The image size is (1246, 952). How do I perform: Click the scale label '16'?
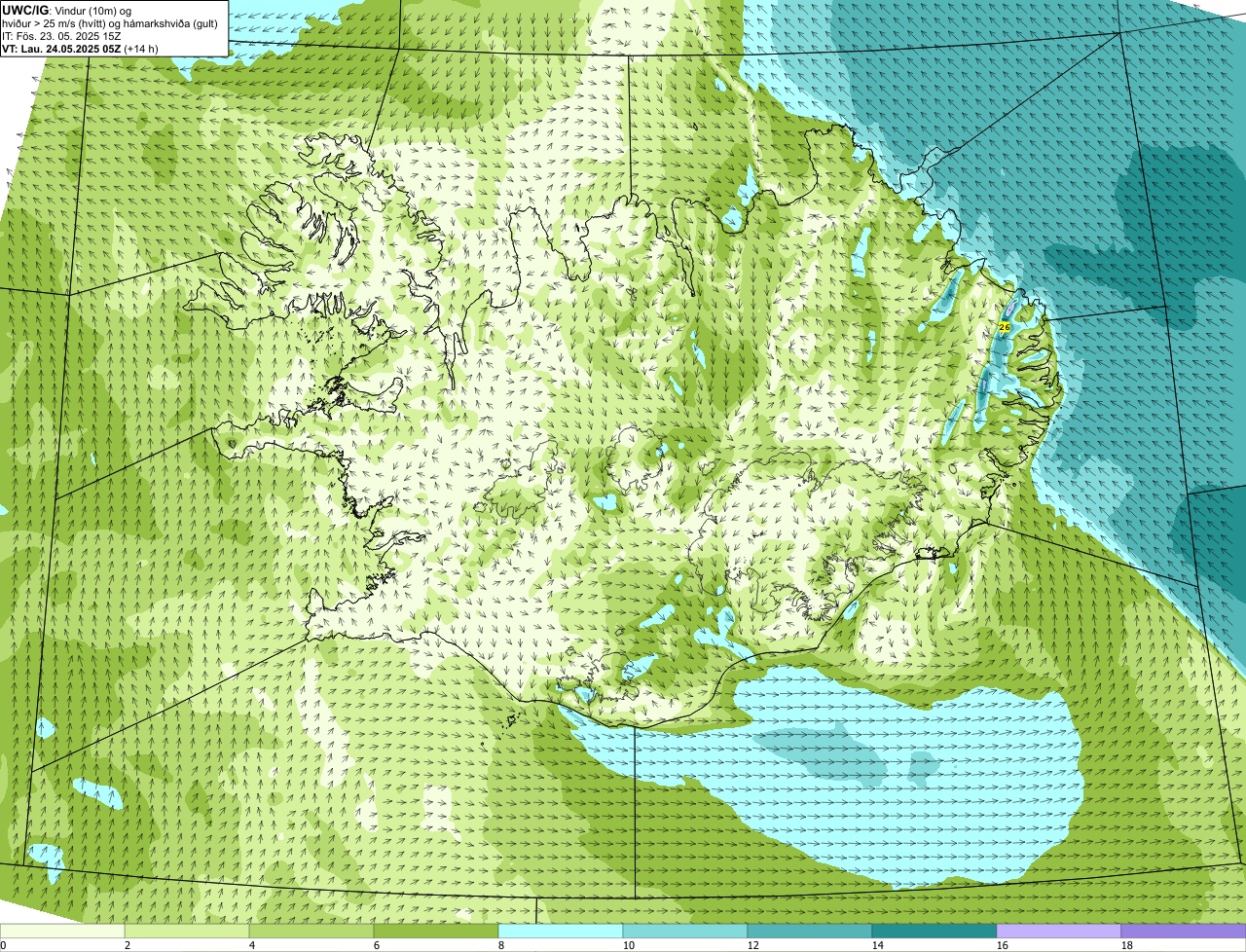1003,945
